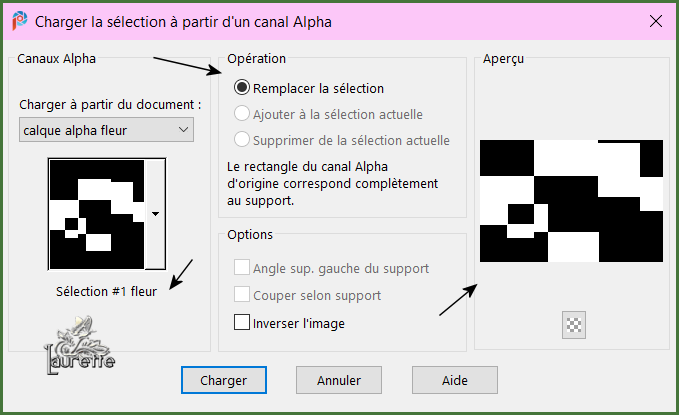Click the Sélection #1 fleur label

[108, 292]
